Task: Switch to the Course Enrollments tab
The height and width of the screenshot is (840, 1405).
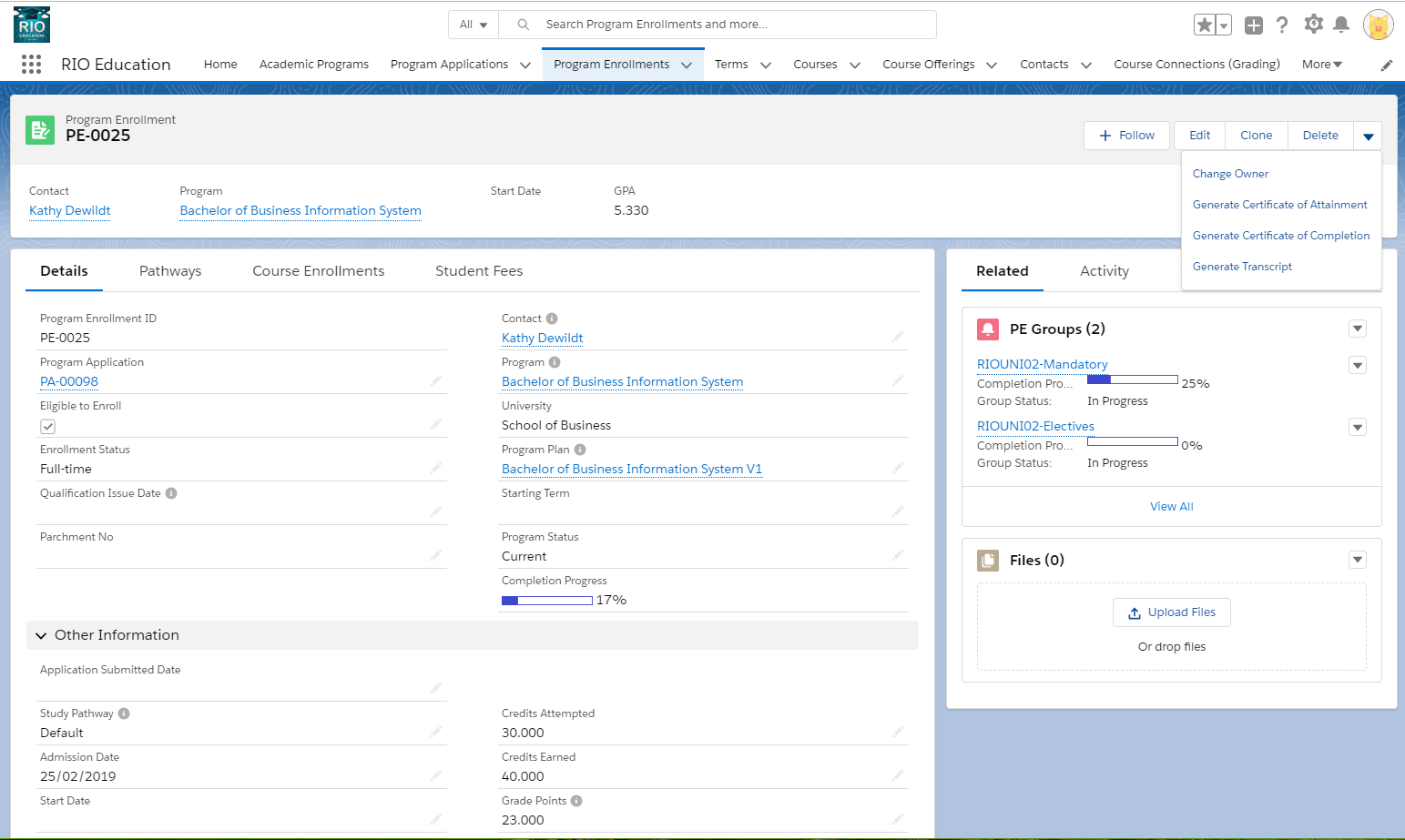Action: click(x=318, y=271)
